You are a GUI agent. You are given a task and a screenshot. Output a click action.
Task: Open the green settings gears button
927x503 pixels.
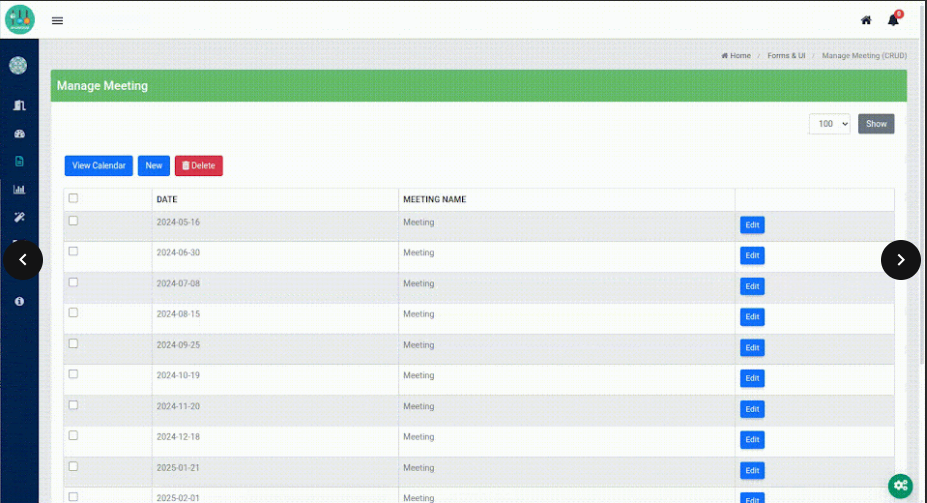pos(900,485)
